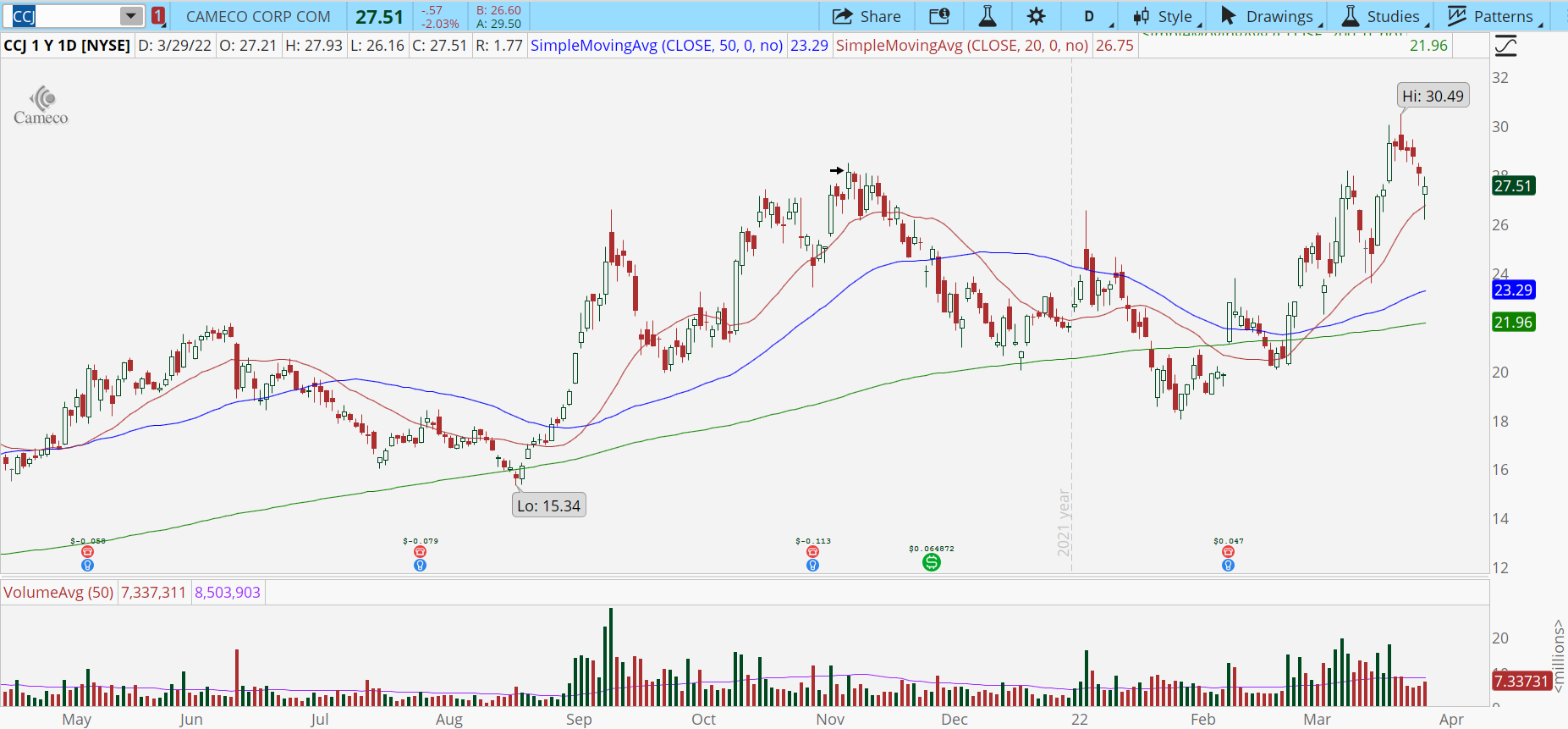Click the Sep label on time axis
The width and height of the screenshot is (1568, 729).
click(579, 719)
